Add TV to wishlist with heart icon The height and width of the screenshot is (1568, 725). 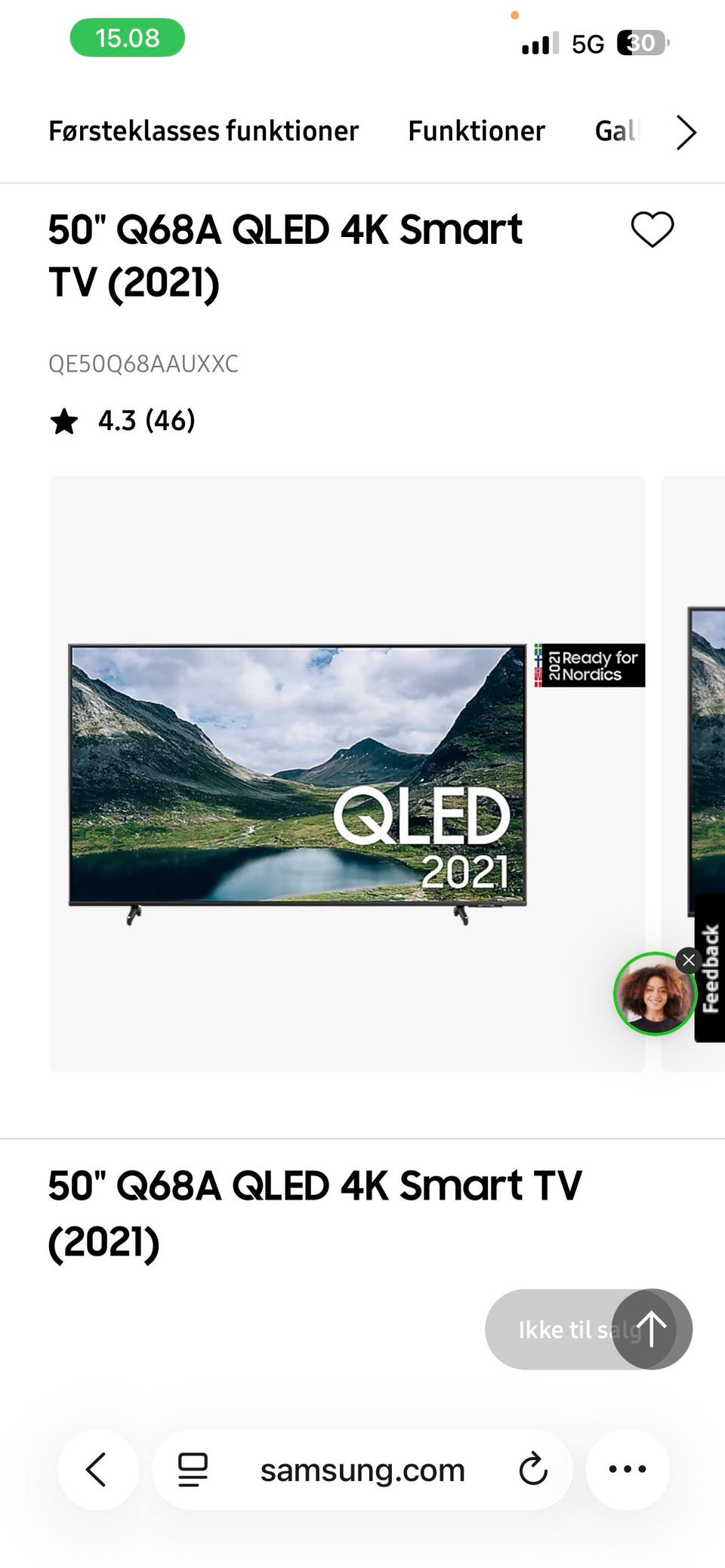652,230
